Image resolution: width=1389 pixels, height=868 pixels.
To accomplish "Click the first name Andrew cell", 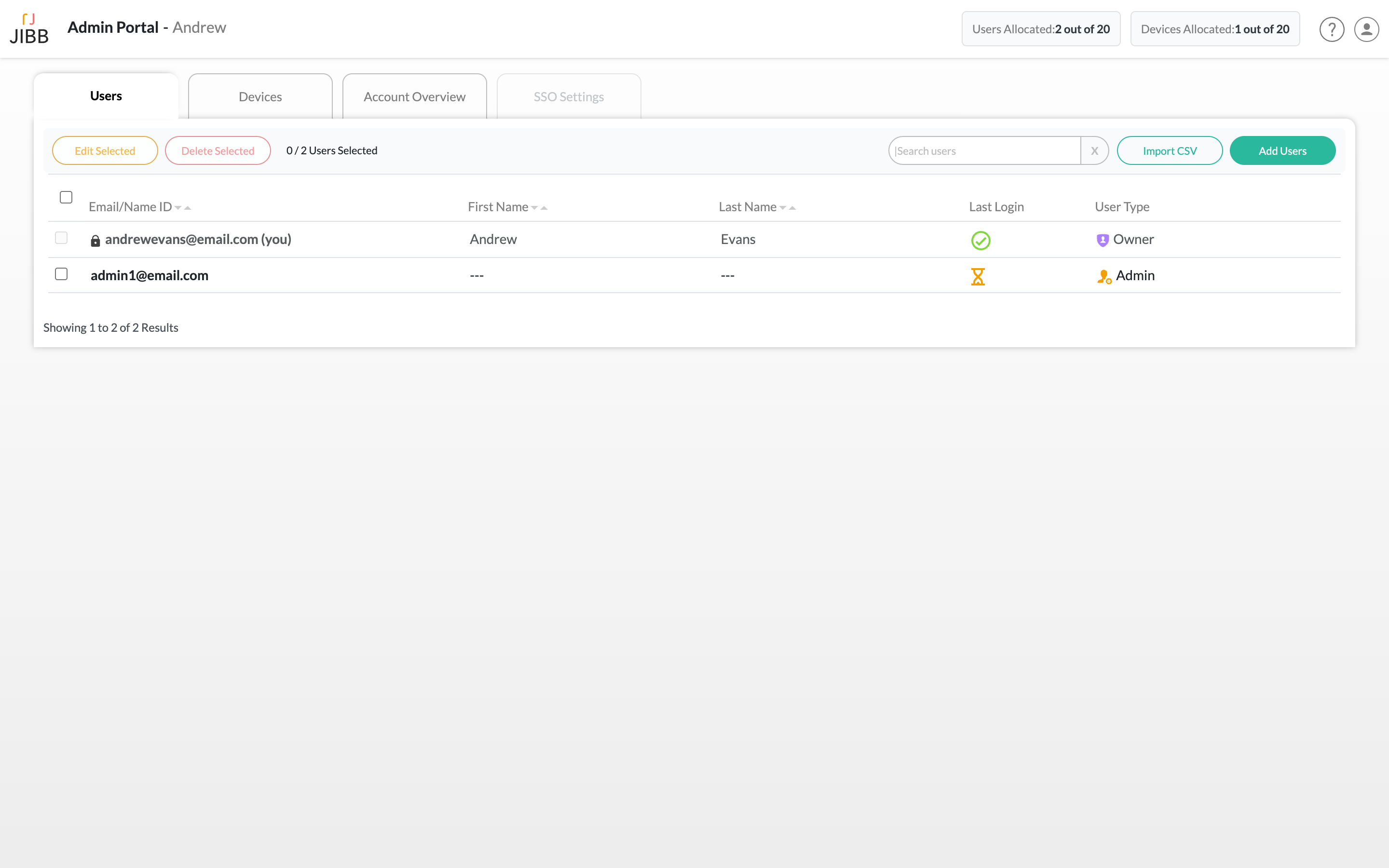I will pos(493,239).
